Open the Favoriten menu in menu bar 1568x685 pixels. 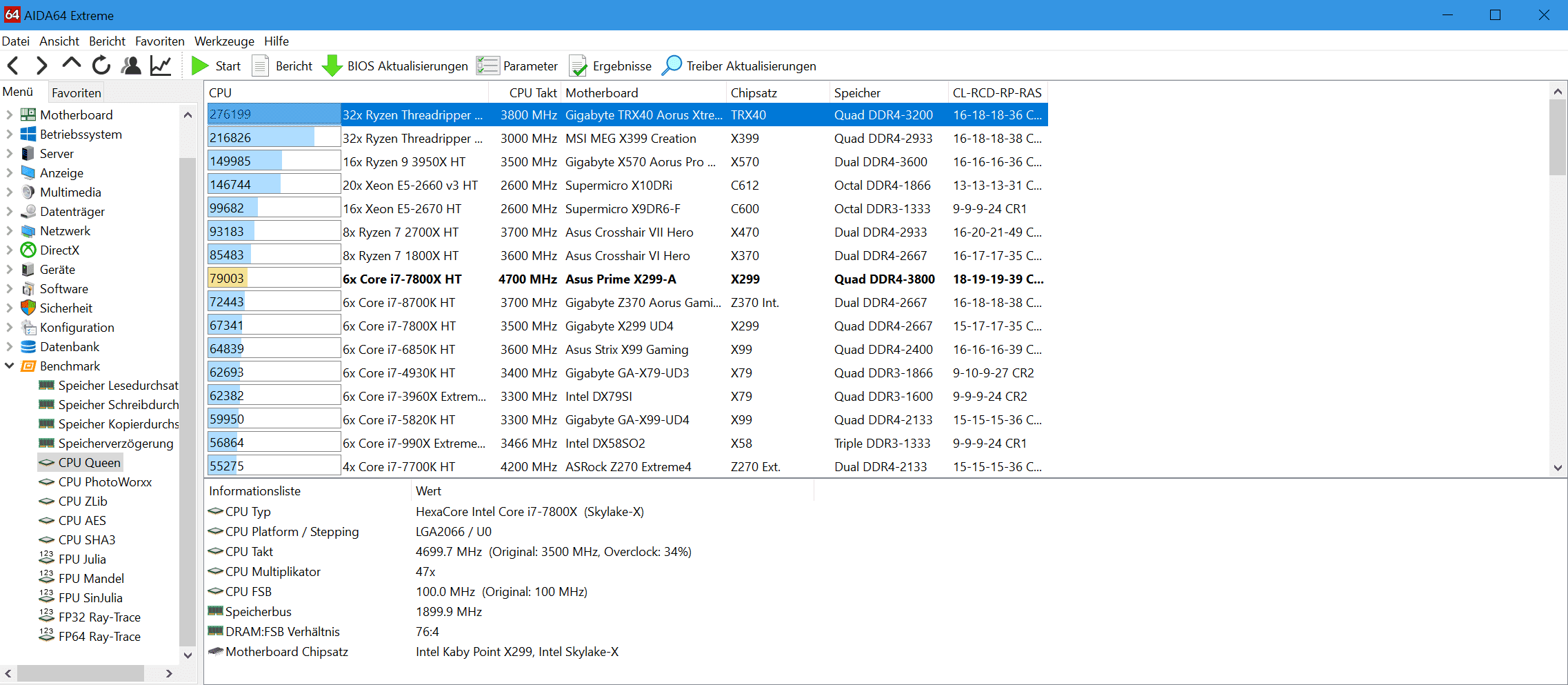pos(160,41)
